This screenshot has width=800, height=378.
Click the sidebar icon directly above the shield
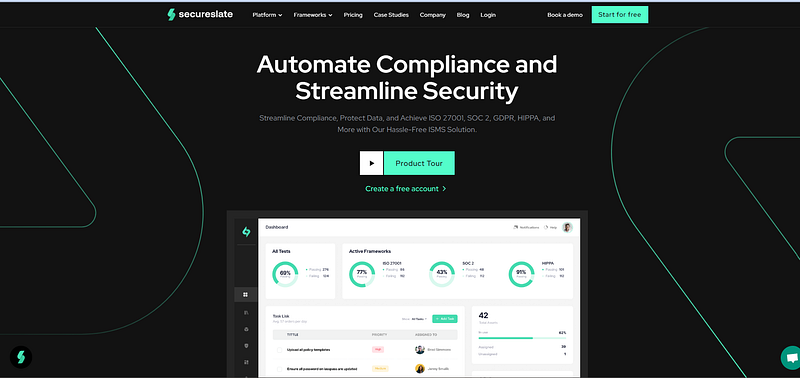coord(245,329)
